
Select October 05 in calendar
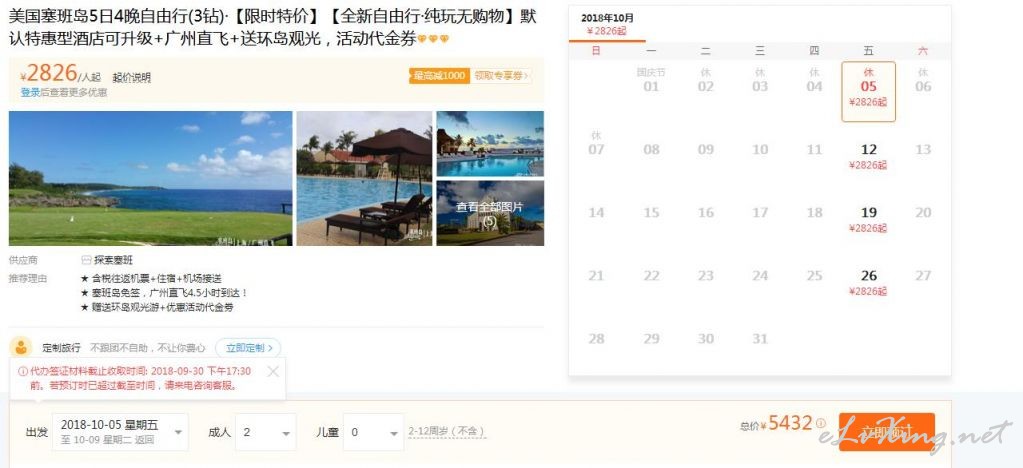click(868, 91)
